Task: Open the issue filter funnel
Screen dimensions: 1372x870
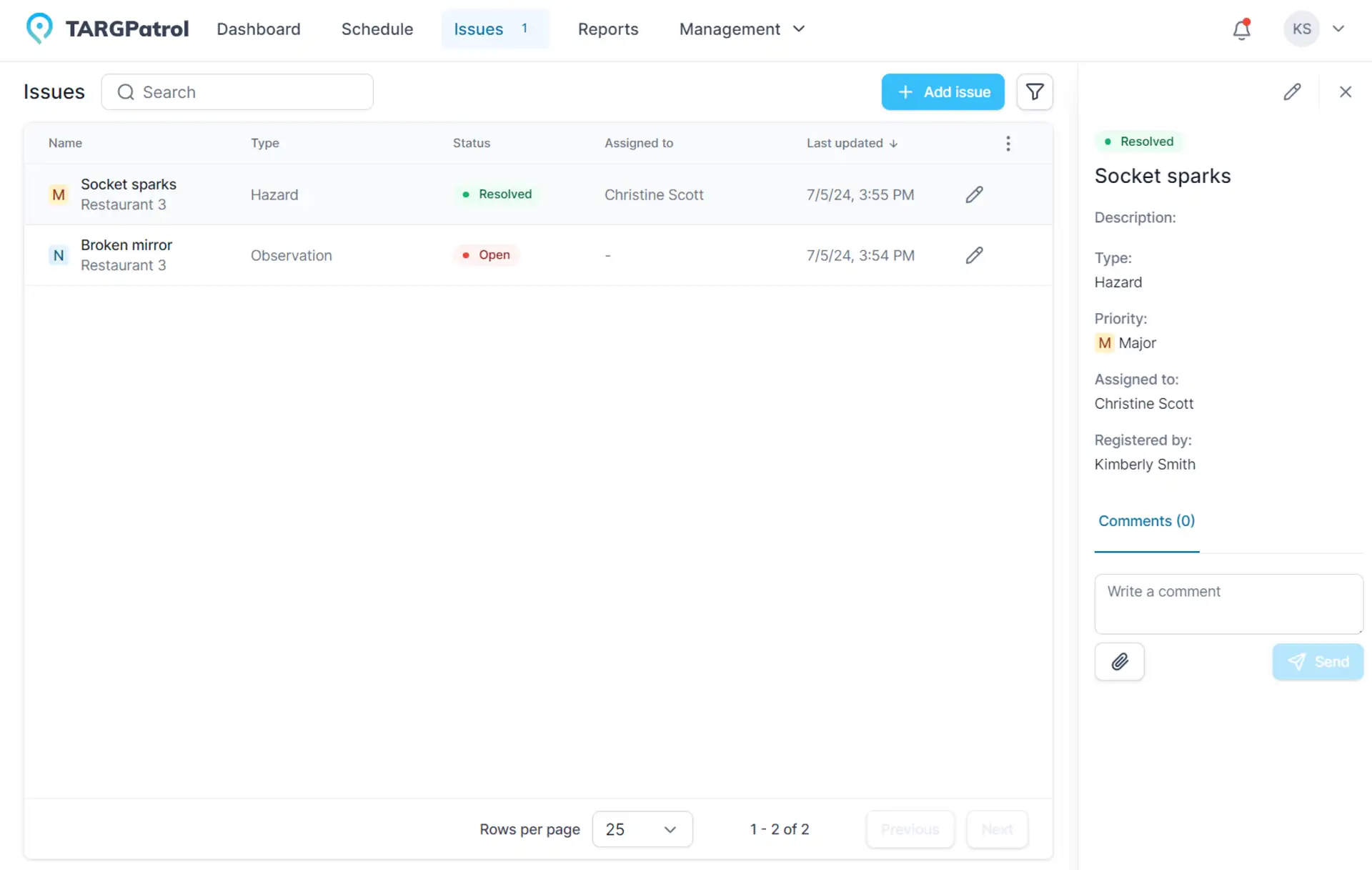Action: click(1034, 92)
